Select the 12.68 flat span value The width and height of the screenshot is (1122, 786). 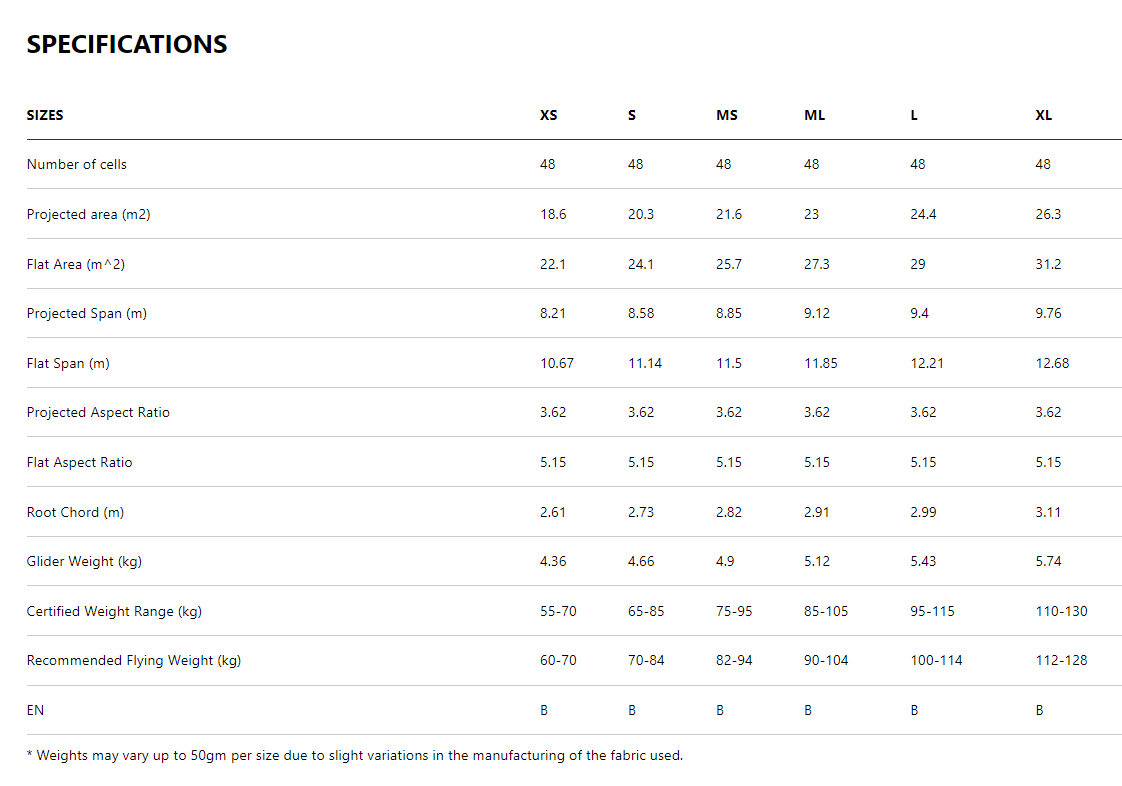1052,363
